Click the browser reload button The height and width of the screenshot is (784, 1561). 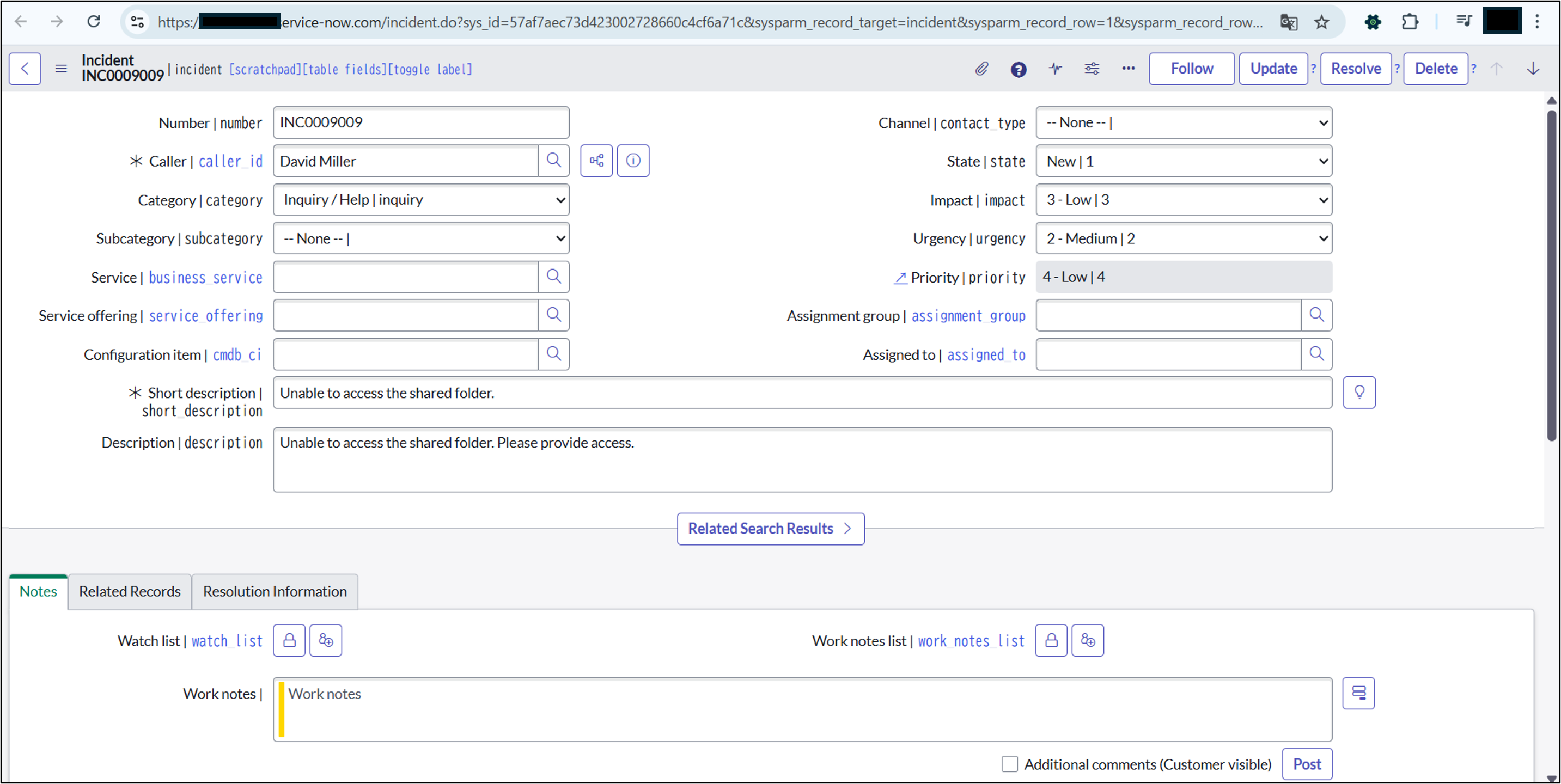click(93, 22)
